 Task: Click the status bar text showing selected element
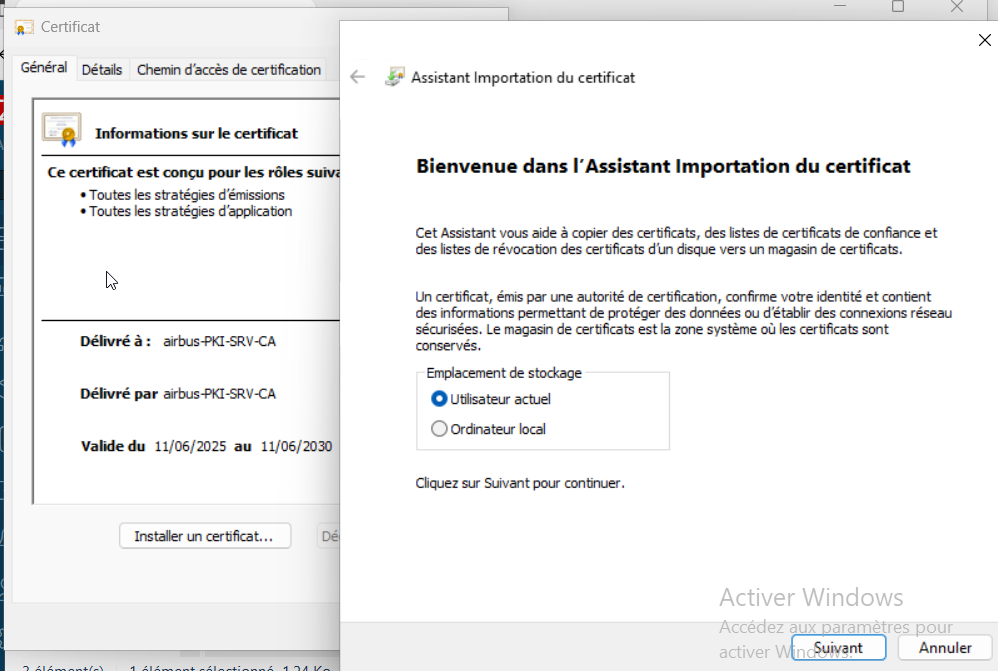(230, 667)
